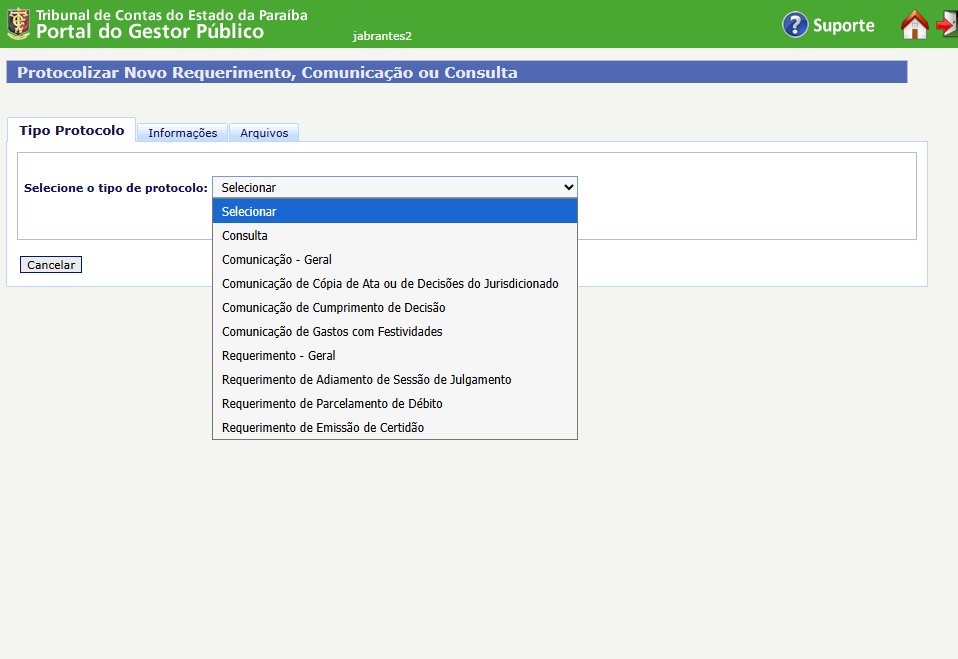
Task: Choose the Consulta option
Action: tap(395, 236)
